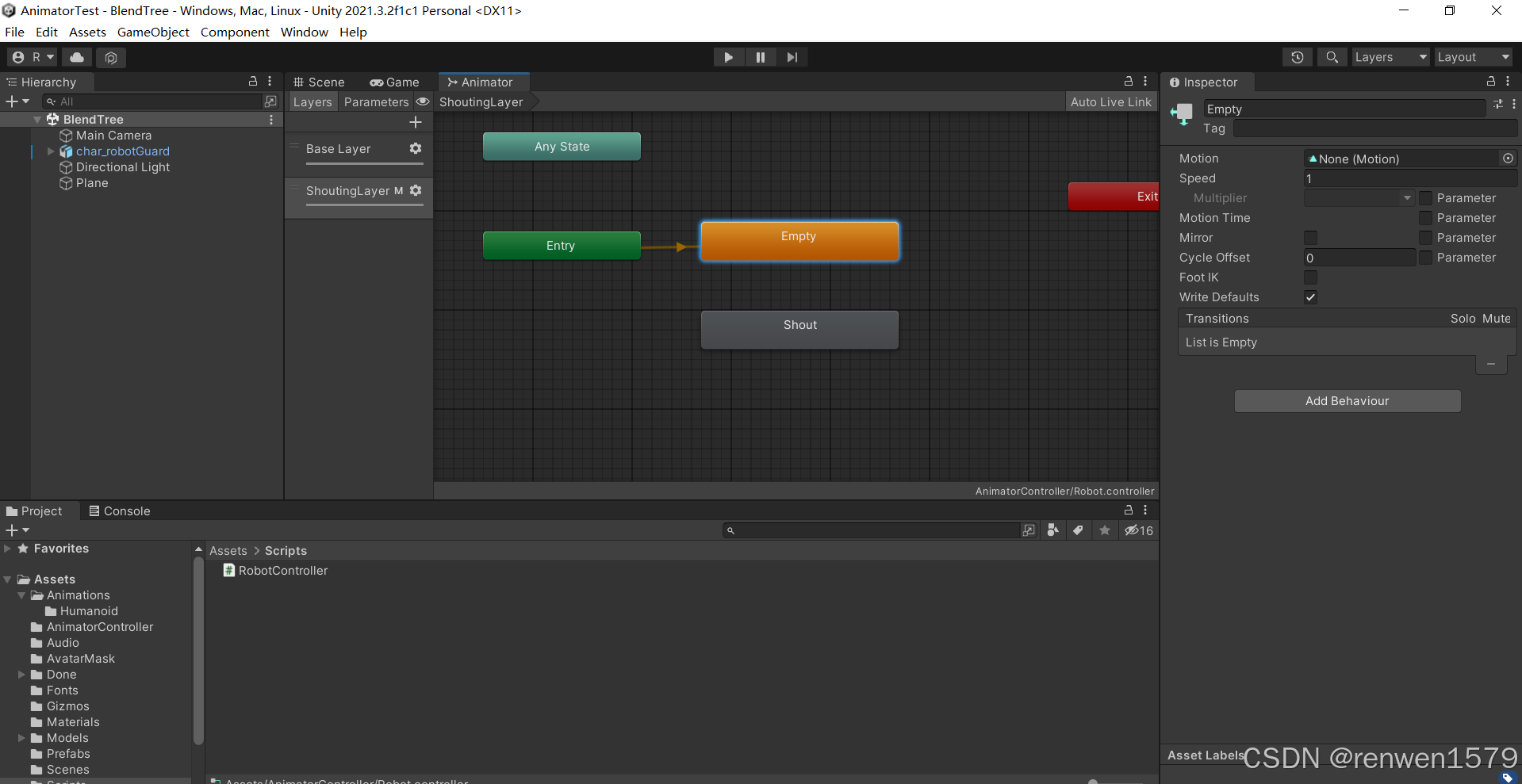The width and height of the screenshot is (1522, 784).
Task: Add a new animator layer with plus icon
Action: (x=415, y=122)
